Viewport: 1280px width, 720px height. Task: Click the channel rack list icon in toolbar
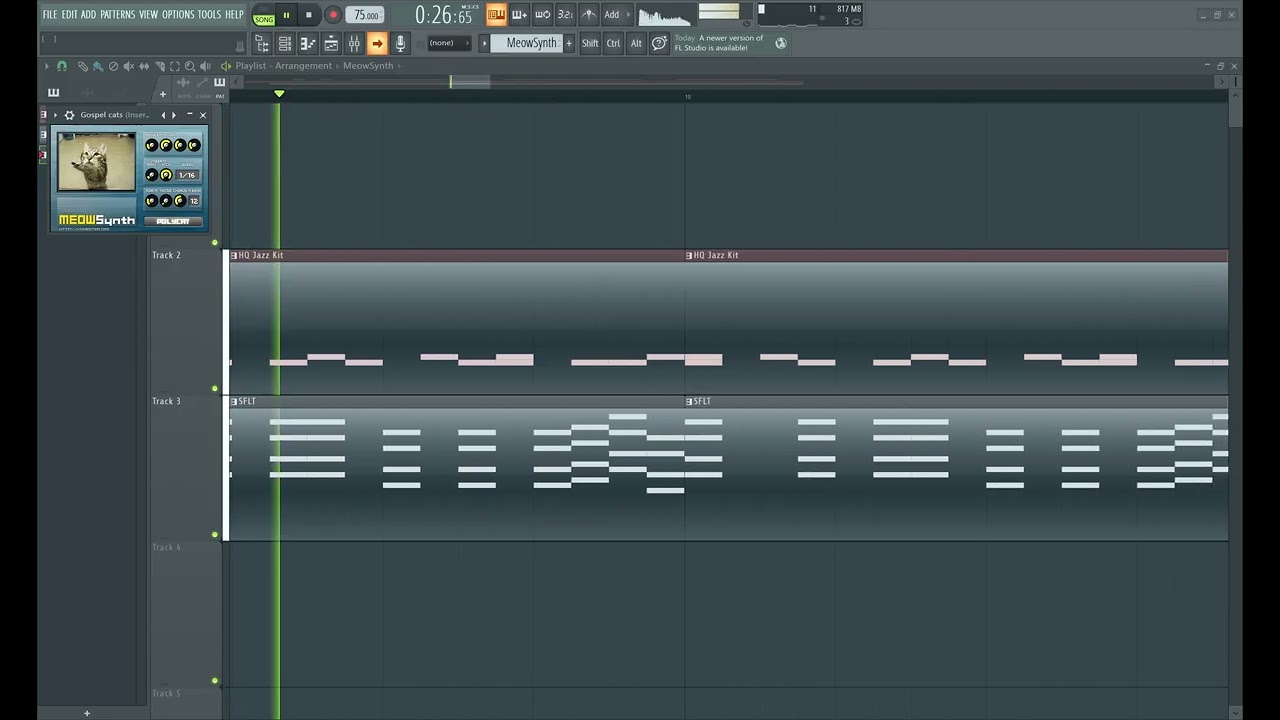tap(285, 43)
